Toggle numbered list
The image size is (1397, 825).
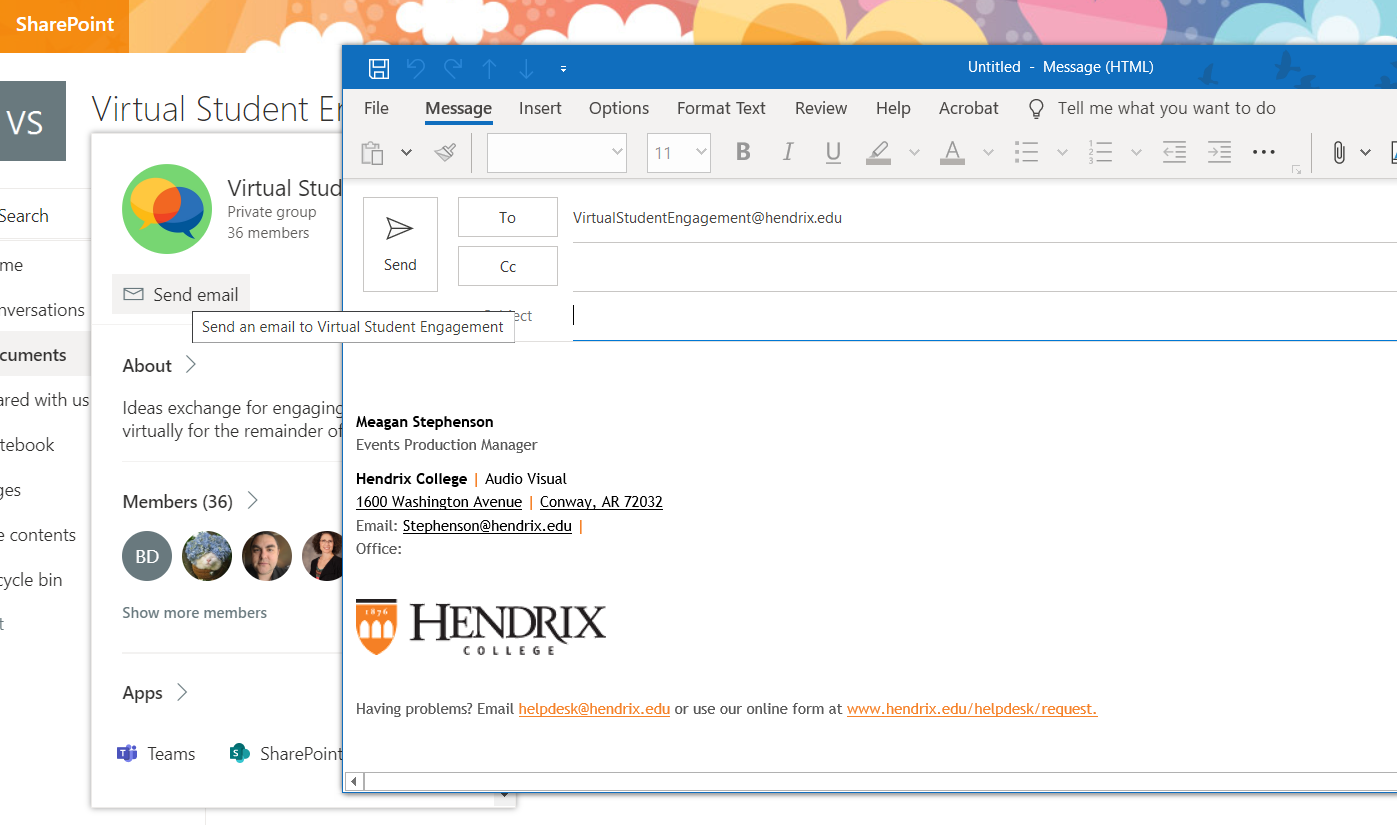click(x=1100, y=152)
